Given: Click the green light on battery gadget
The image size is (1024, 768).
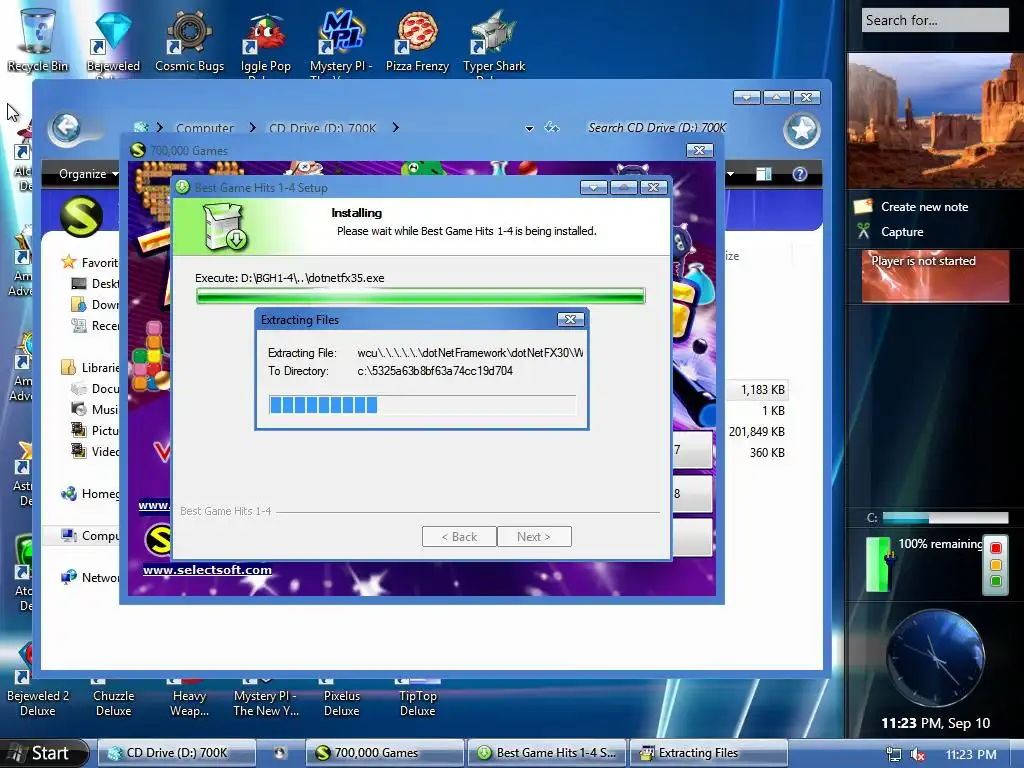Looking at the screenshot, I should click(x=995, y=581).
